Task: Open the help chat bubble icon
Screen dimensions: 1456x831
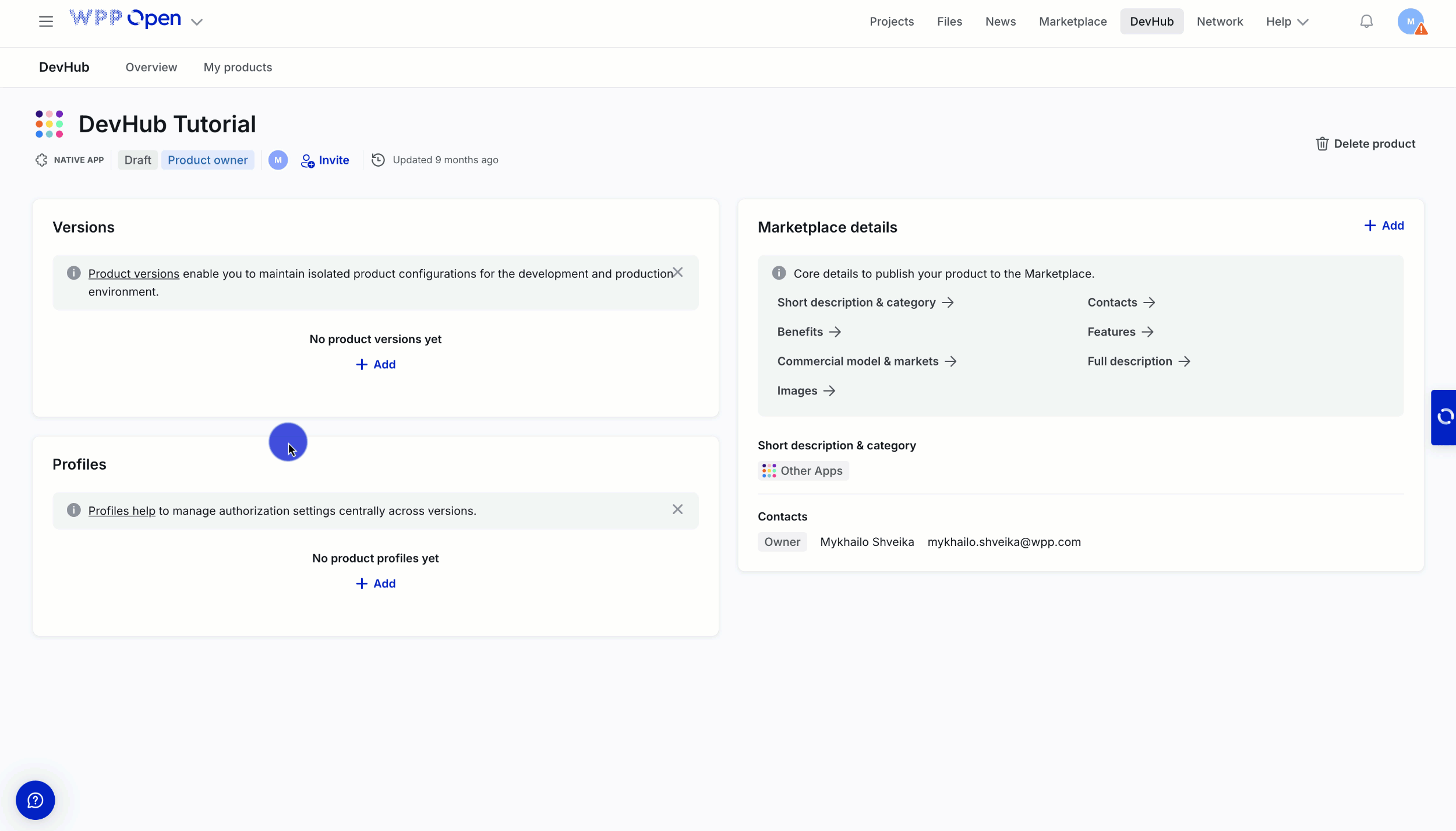Action: [x=35, y=800]
